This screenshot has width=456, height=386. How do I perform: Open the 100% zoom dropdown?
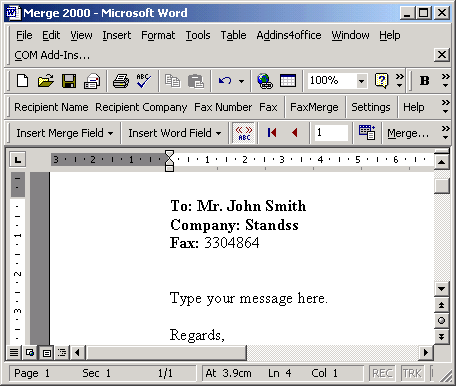(x=361, y=81)
